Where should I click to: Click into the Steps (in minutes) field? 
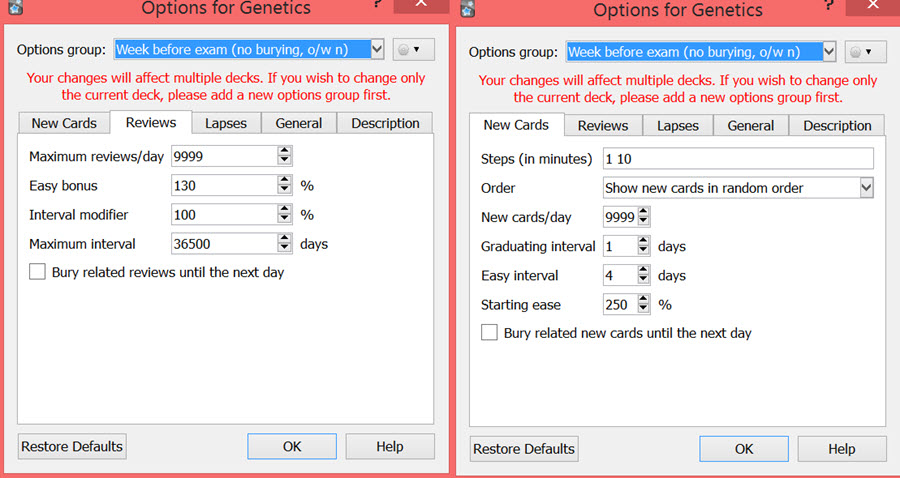(x=736, y=159)
